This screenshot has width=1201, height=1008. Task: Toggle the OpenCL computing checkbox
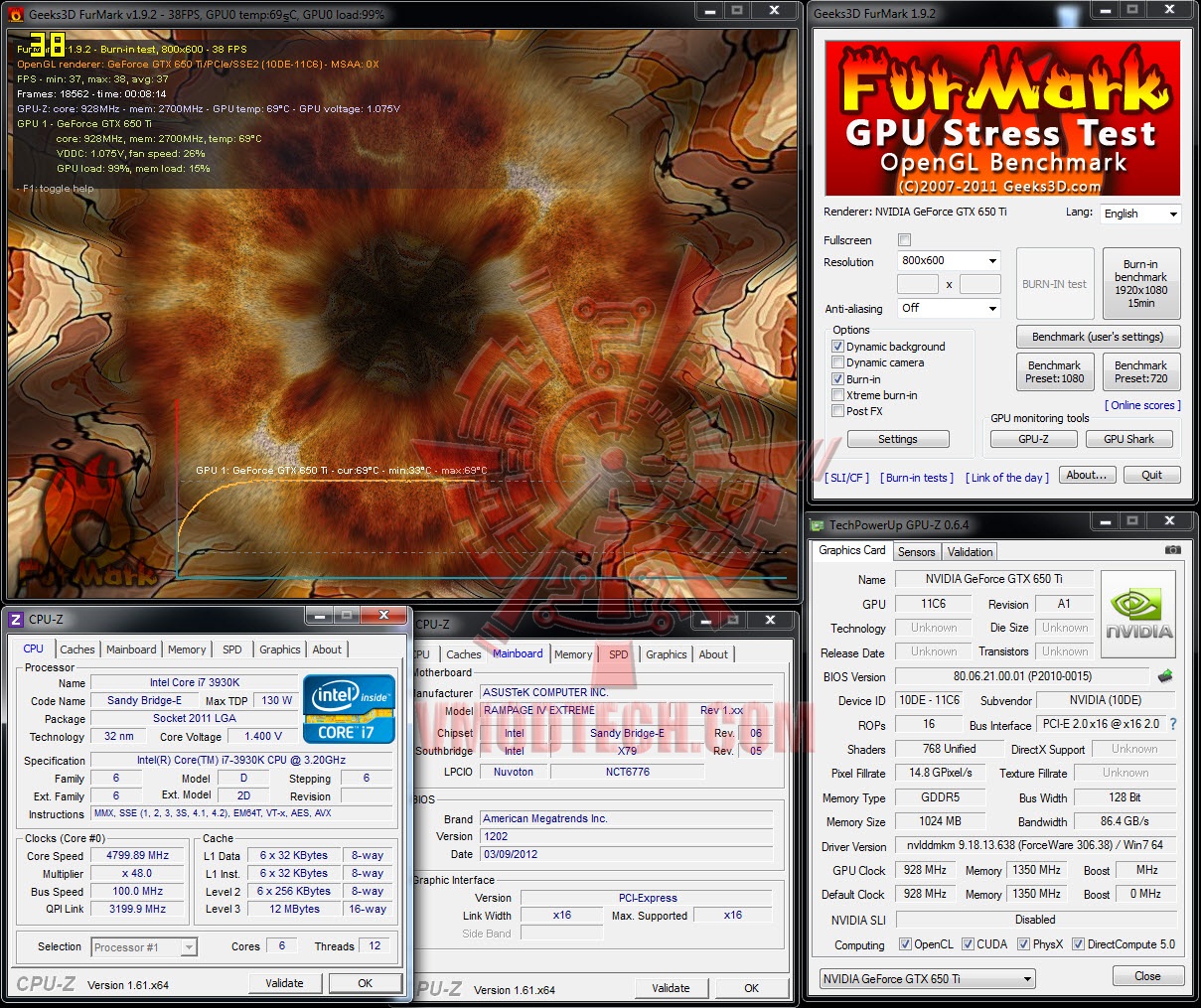pos(905,944)
